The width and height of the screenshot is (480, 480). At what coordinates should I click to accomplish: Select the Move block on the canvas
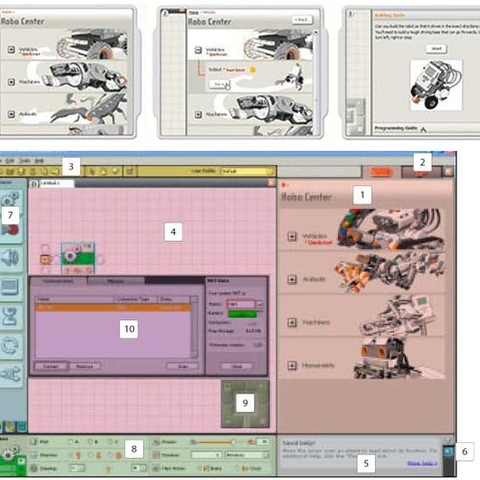[78, 258]
